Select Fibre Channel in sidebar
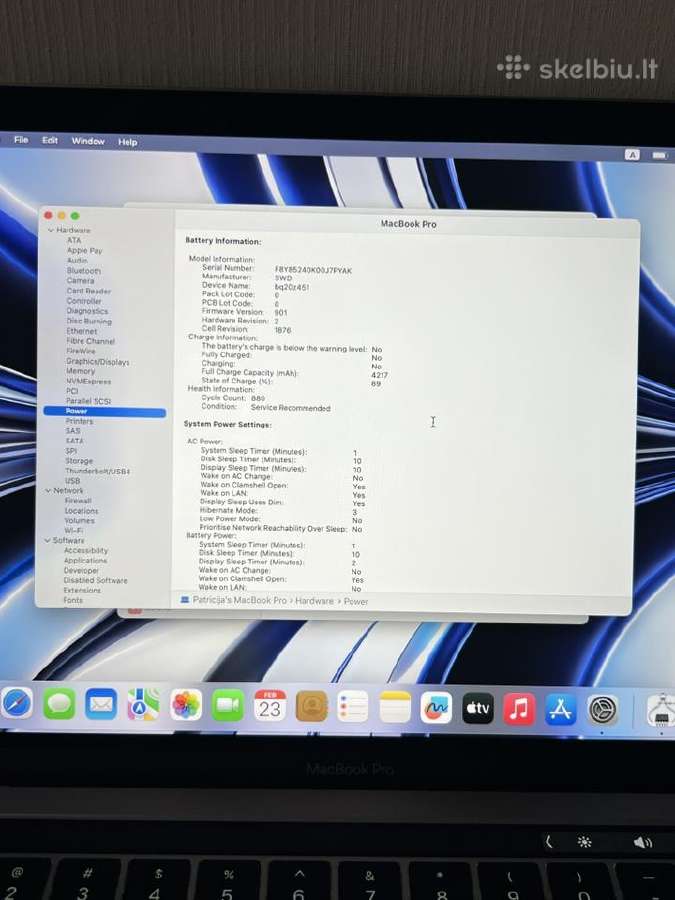 (91, 341)
